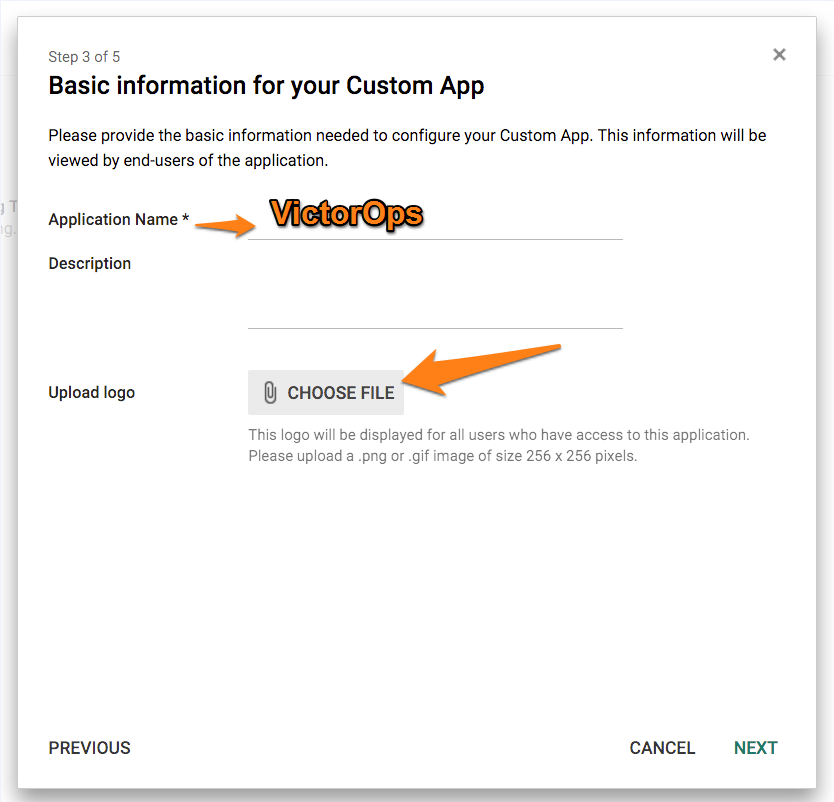This screenshot has height=802, width=834.
Task: Click the 'Upload logo' label
Action: [x=91, y=392]
